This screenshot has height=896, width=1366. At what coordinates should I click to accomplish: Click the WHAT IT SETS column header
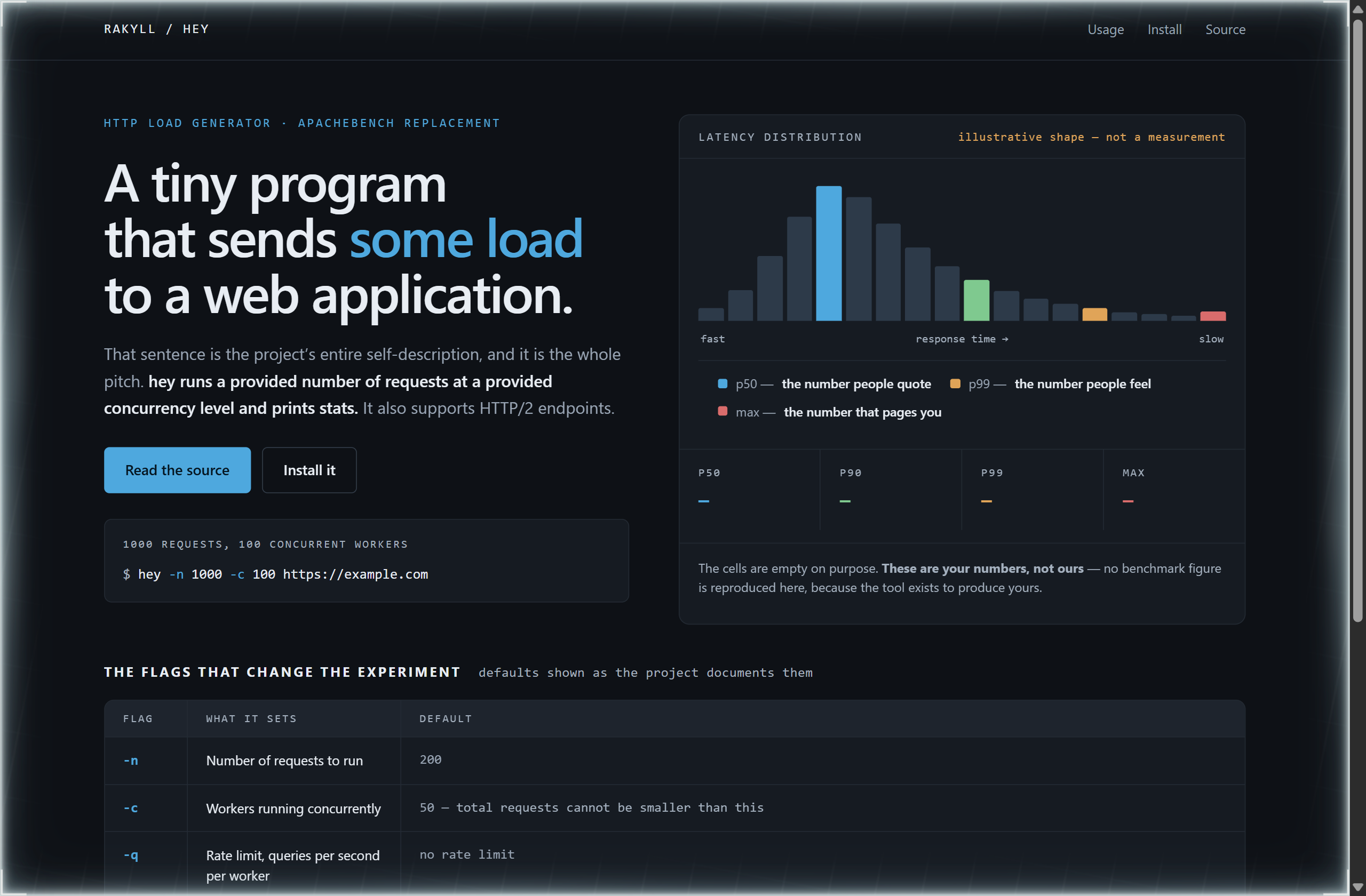pyautogui.click(x=294, y=719)
